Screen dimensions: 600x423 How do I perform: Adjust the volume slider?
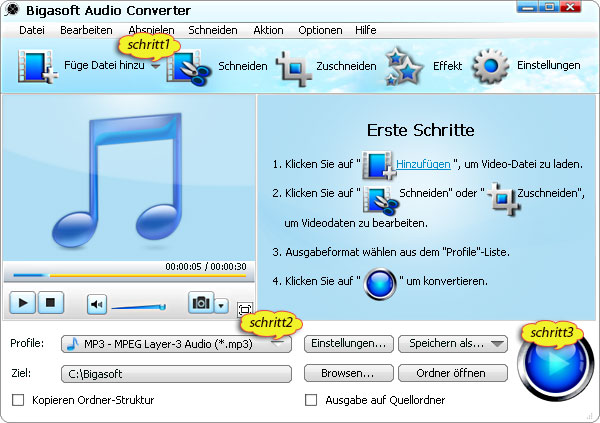(x=139, y=307)
